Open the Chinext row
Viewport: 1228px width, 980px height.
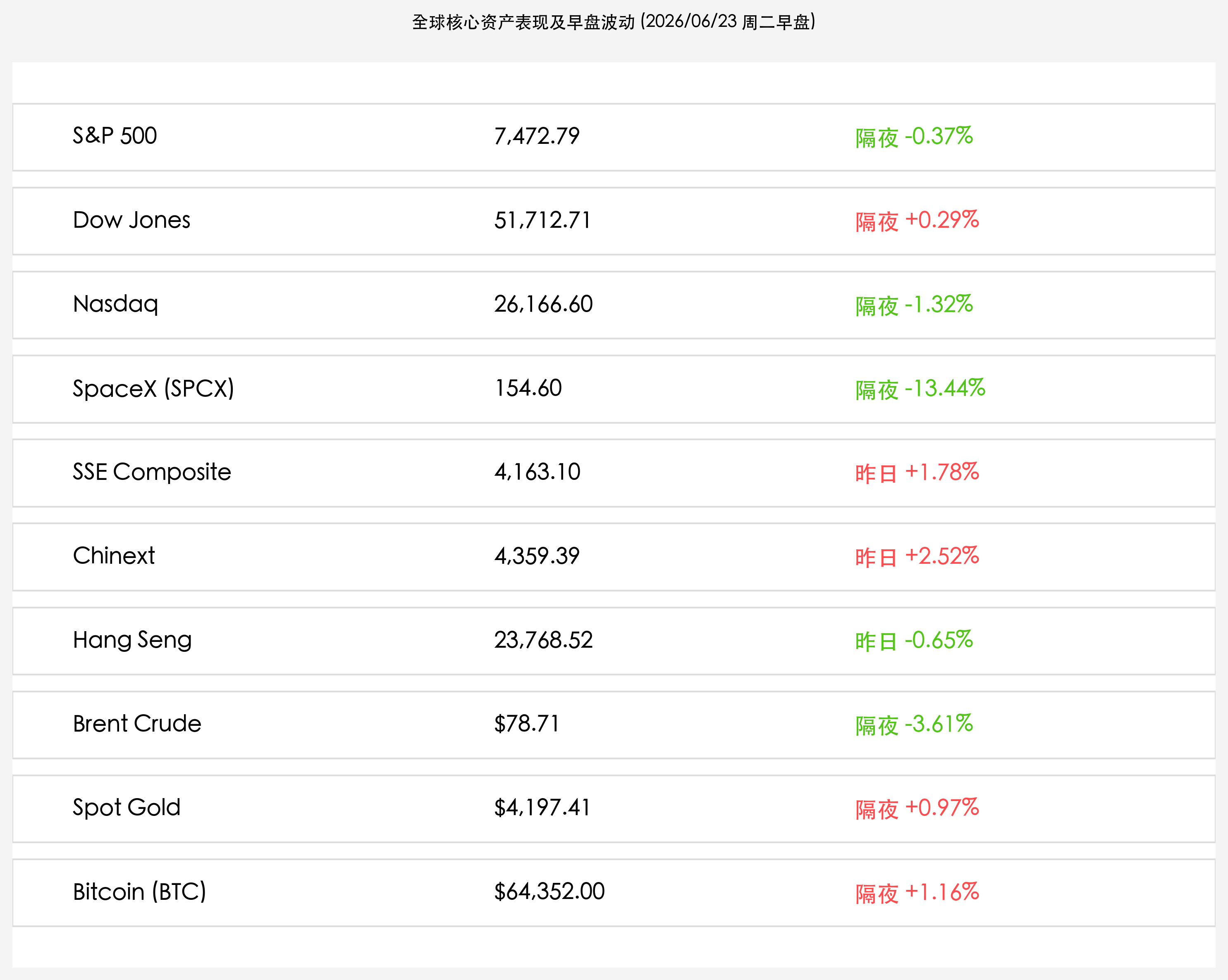click(x=614, y=557)
